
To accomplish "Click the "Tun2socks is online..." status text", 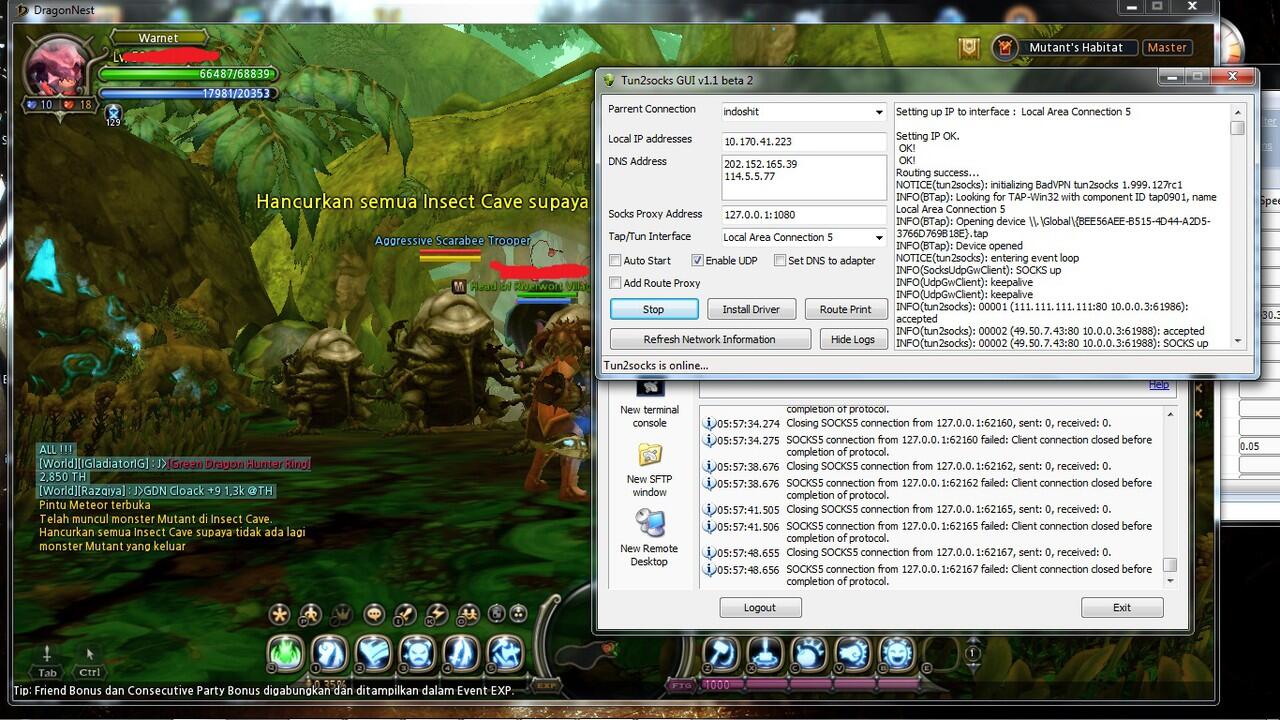I will click(x=656, y=366).
